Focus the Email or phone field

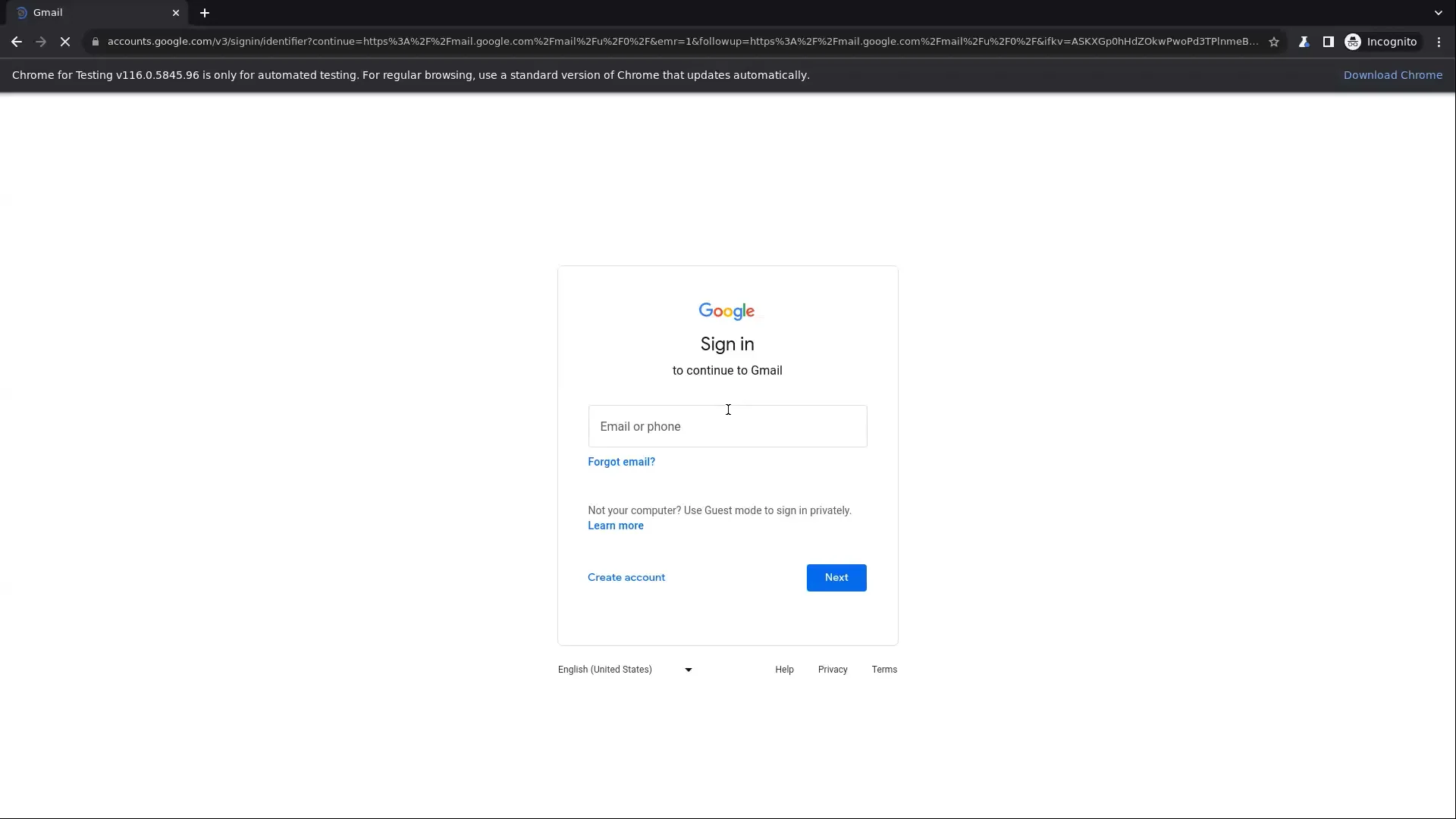(727, 426)
